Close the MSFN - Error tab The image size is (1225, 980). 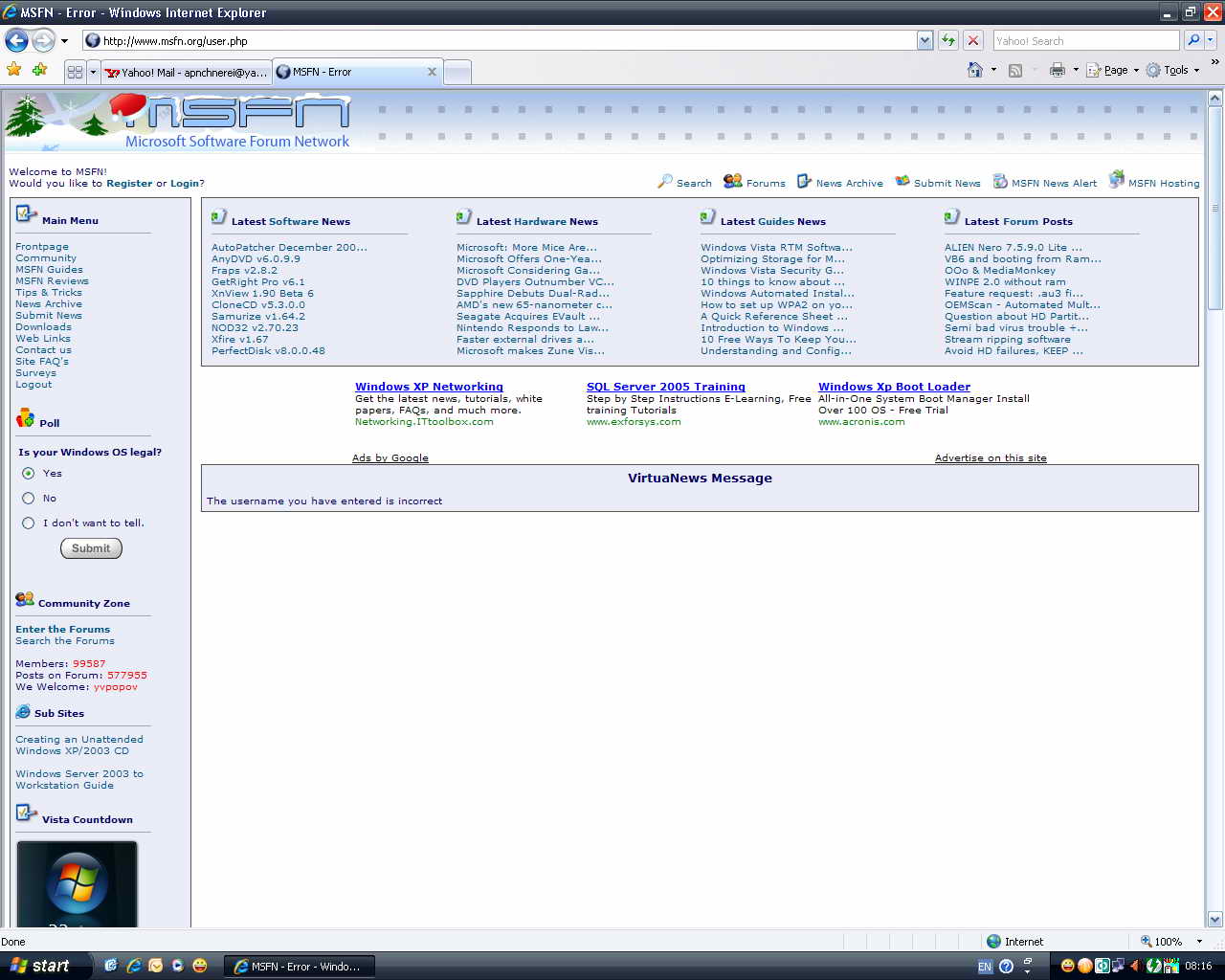[432, 72]
